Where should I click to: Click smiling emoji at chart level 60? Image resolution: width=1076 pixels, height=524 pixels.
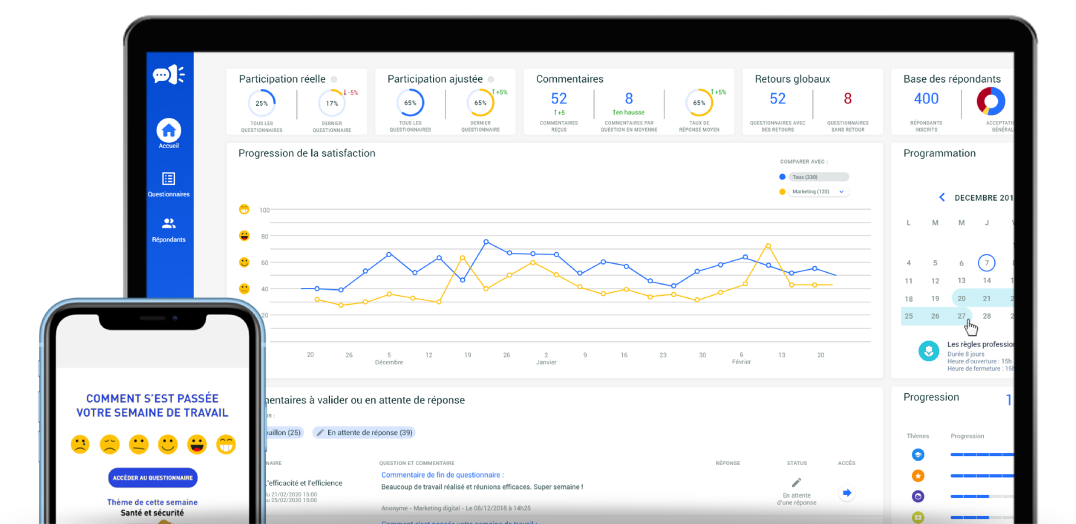244,262
